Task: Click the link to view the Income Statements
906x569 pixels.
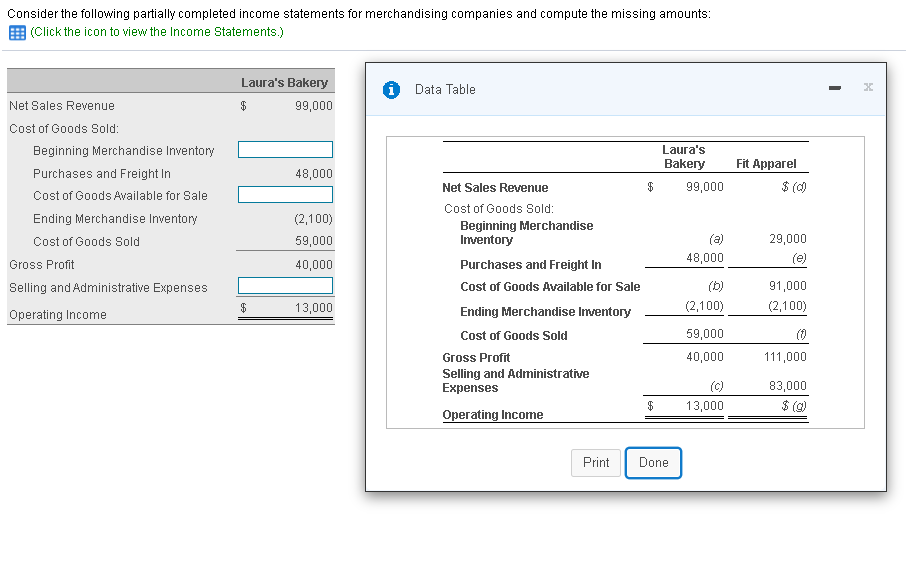Action: click(x=157, y=32)
